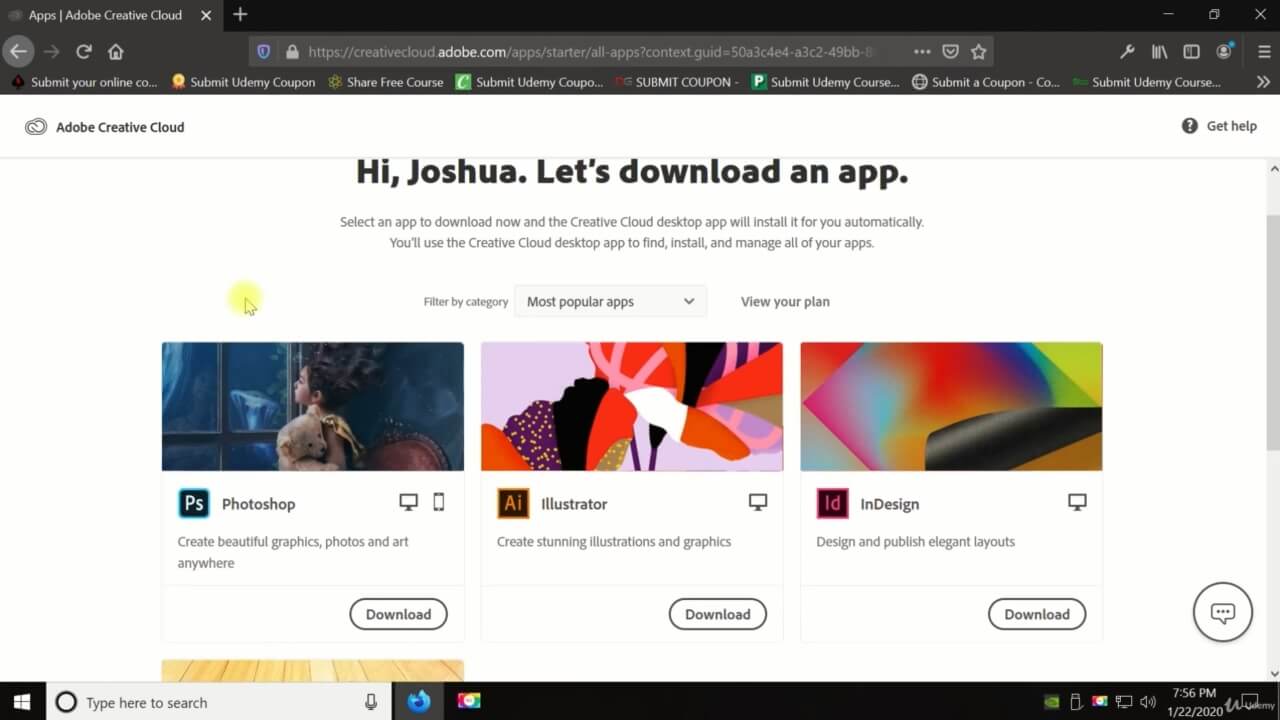Open the wrench tool icon in toolbar
The image size is (1280, 720).
1127,51
